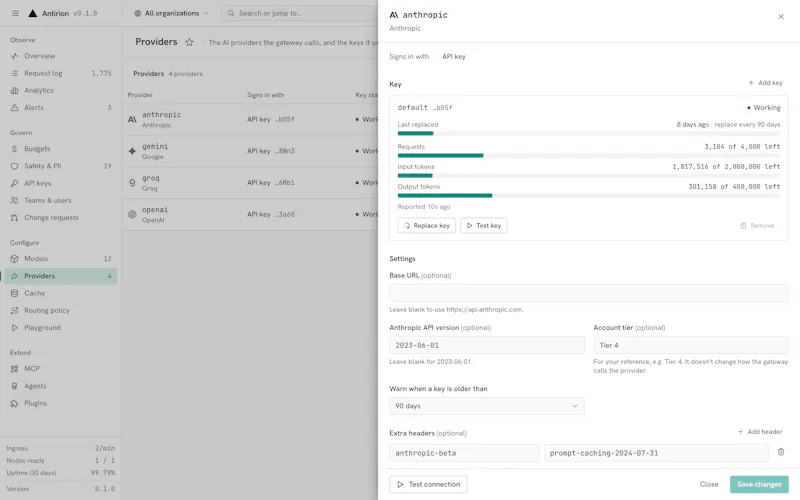The image size is (800, 500).
Task: Open Teams & users
Action: point(61,201)
